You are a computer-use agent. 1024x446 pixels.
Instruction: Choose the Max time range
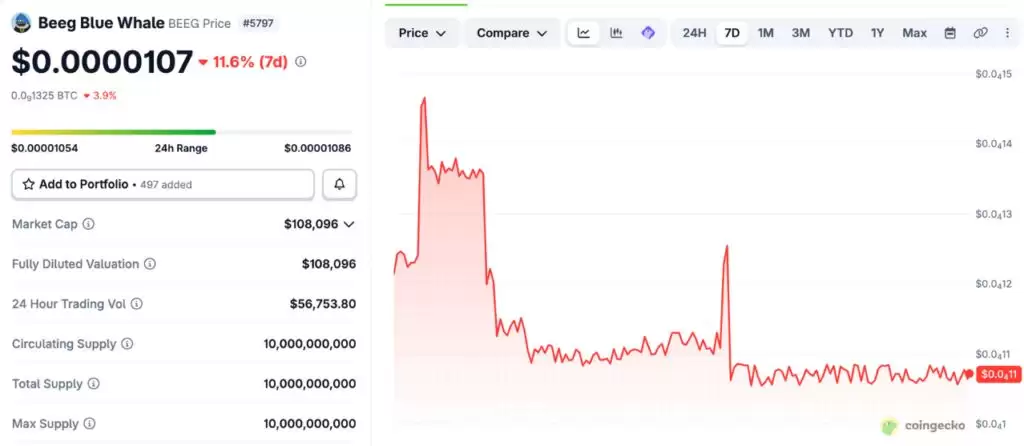(914, 33)
